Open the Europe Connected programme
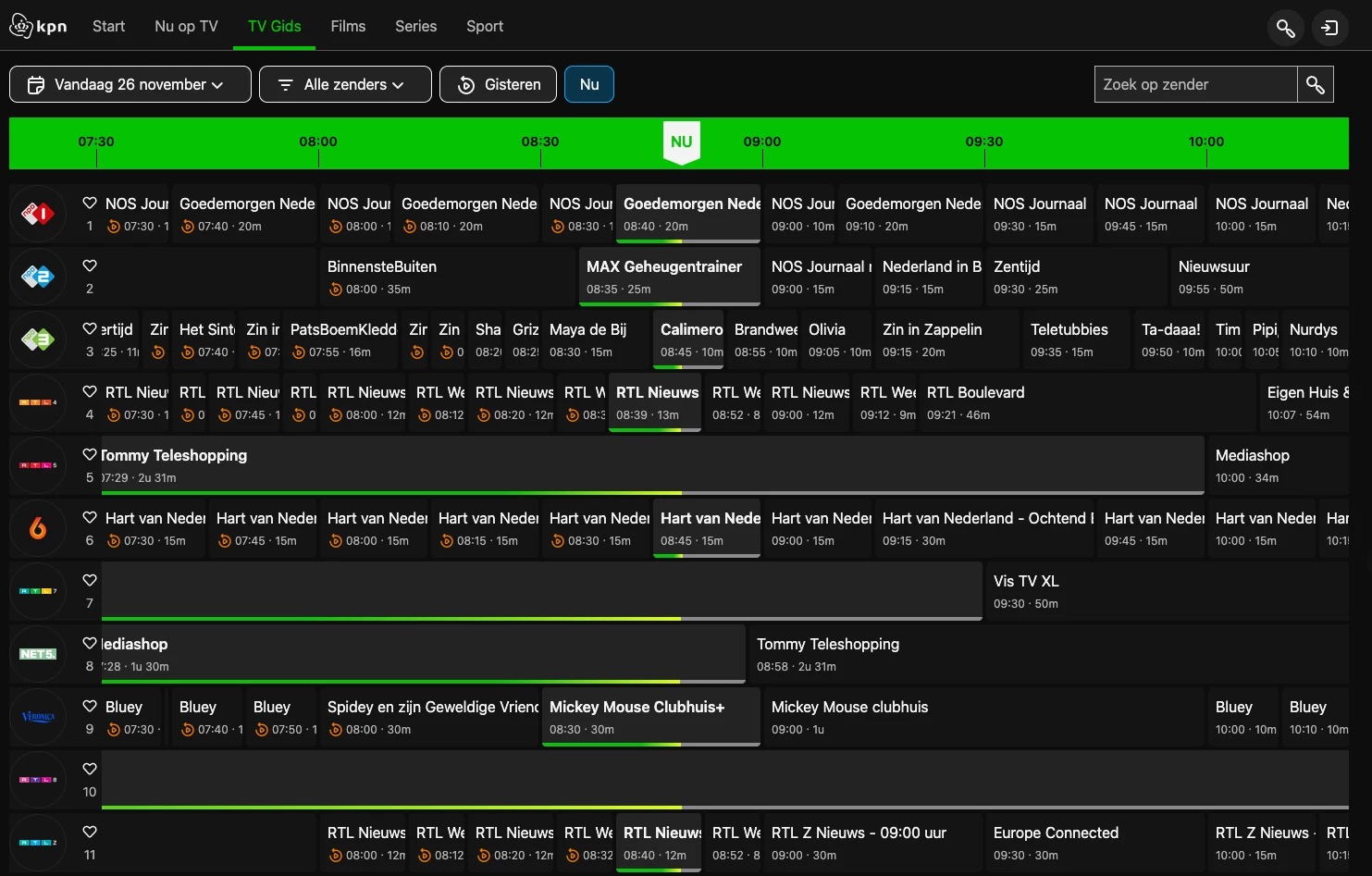Image resolution: width=1372 pixels, height=876 pixels. pos(1095,843)
